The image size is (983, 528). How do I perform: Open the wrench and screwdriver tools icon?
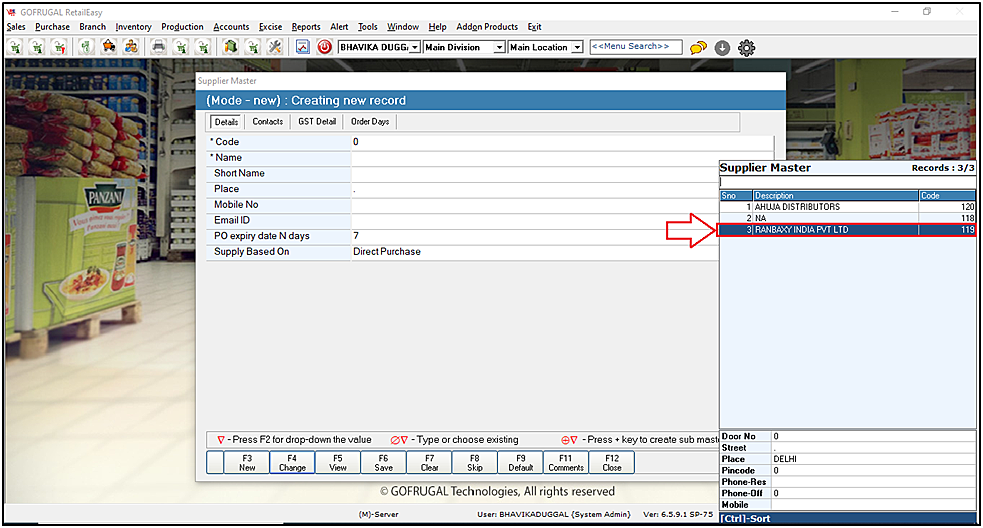click(275, 47)
